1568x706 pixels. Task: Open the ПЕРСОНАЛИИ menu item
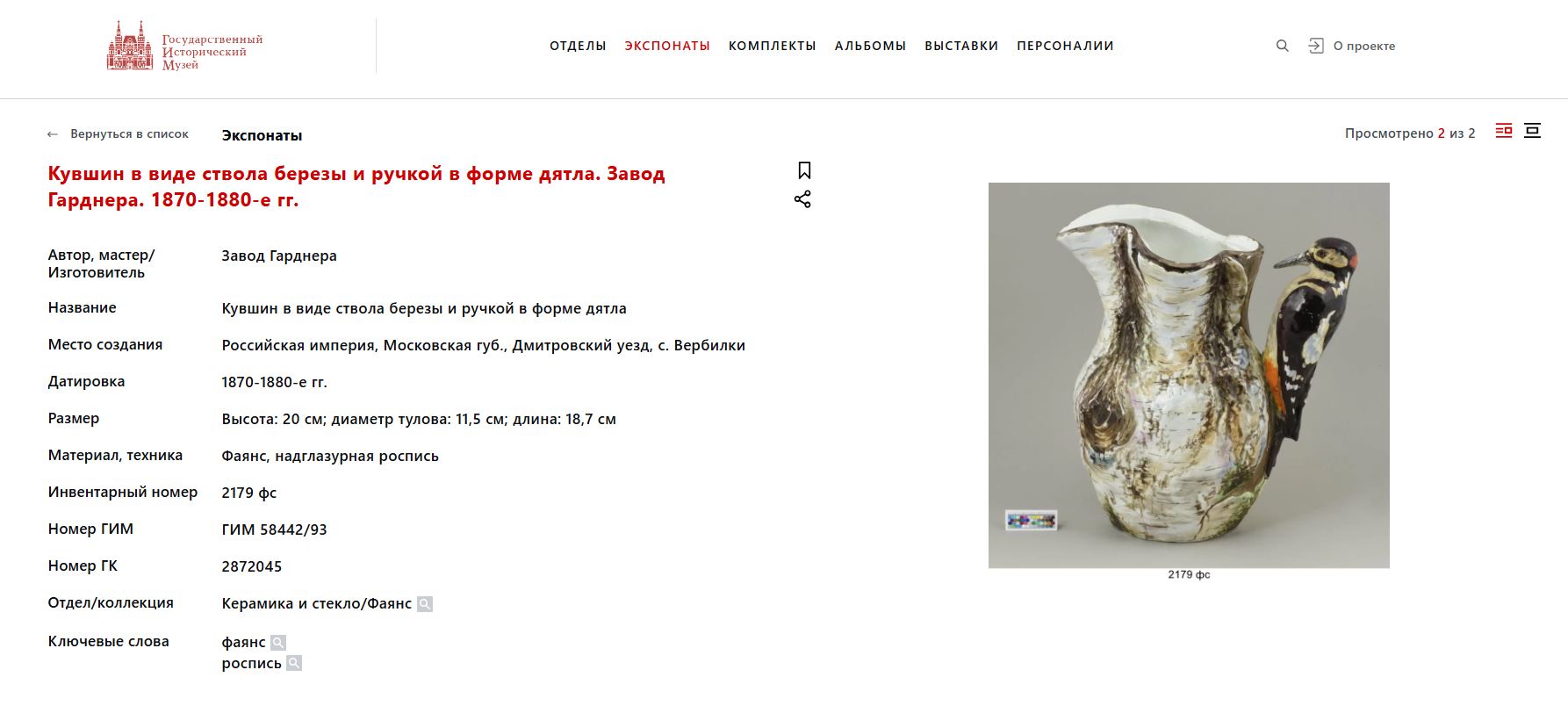(x=1065, y=46)
